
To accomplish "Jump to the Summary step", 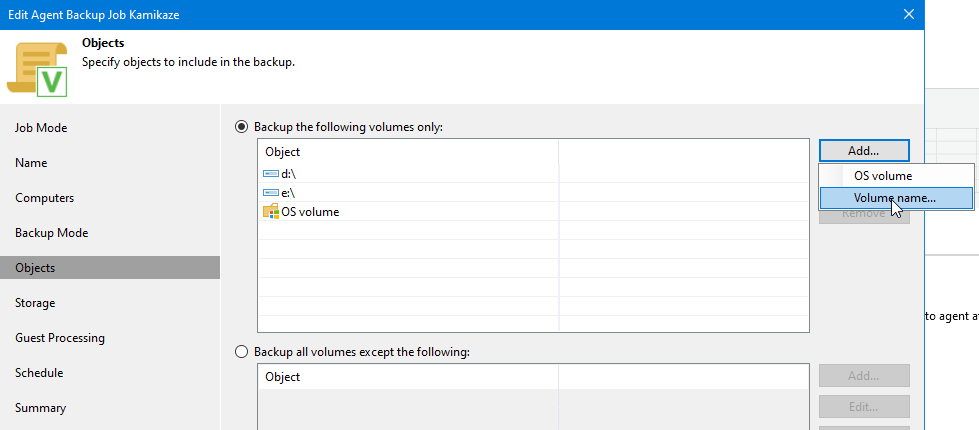I will tap(40, 408).
